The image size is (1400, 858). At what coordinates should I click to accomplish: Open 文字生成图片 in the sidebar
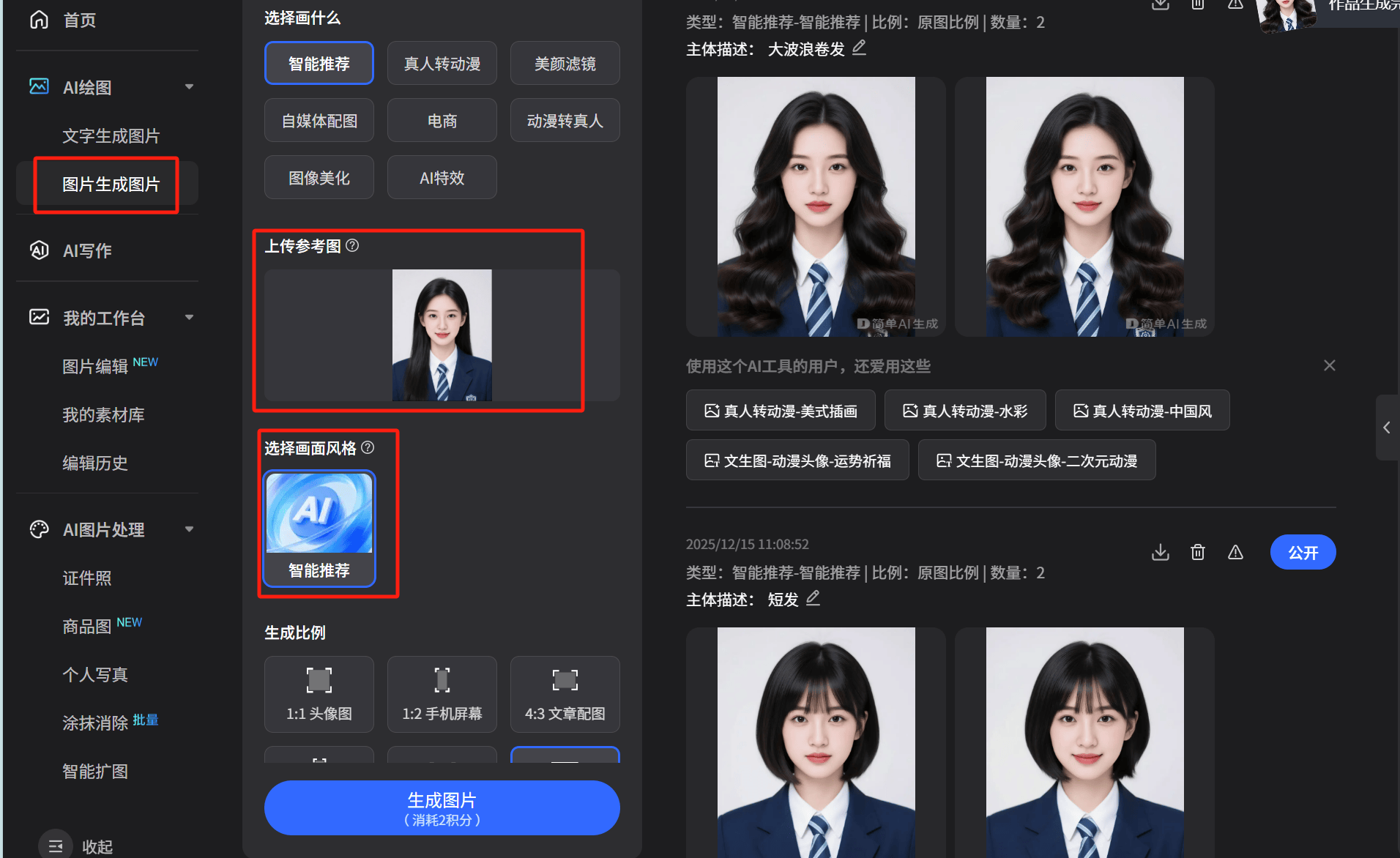pyautogui.click(x=111, y=135)
